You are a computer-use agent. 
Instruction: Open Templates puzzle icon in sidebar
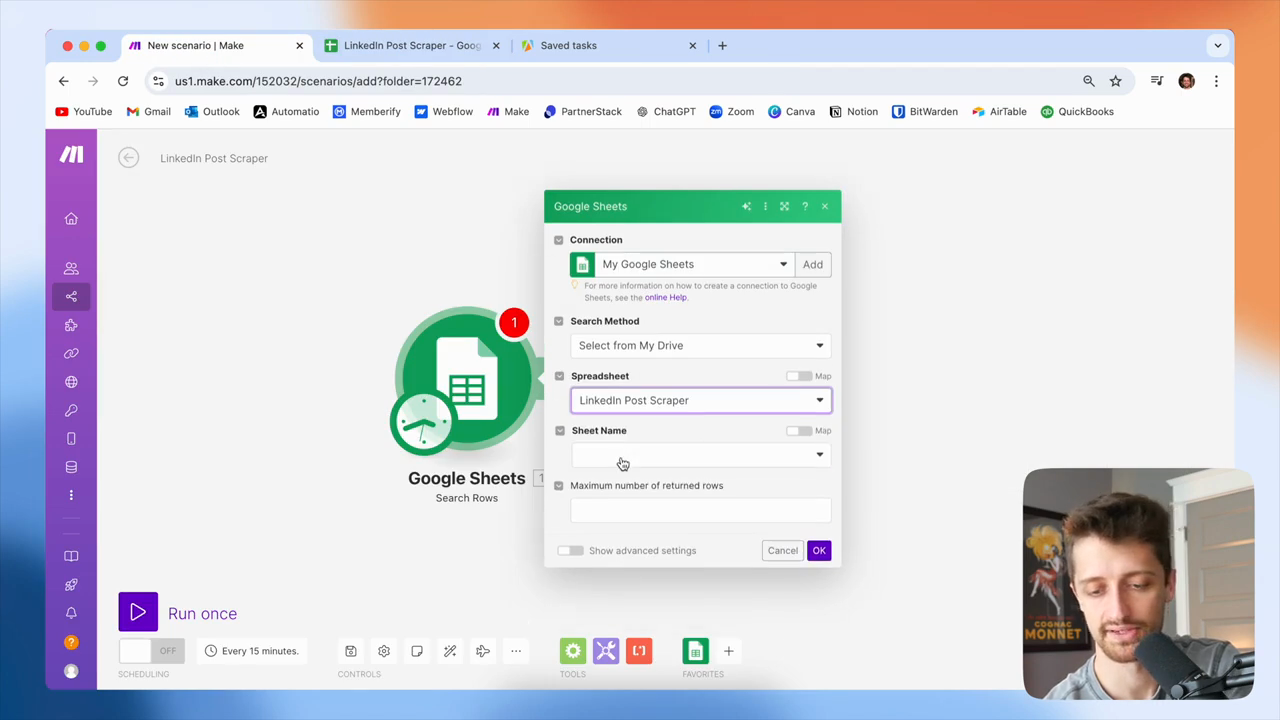(71, 325)
